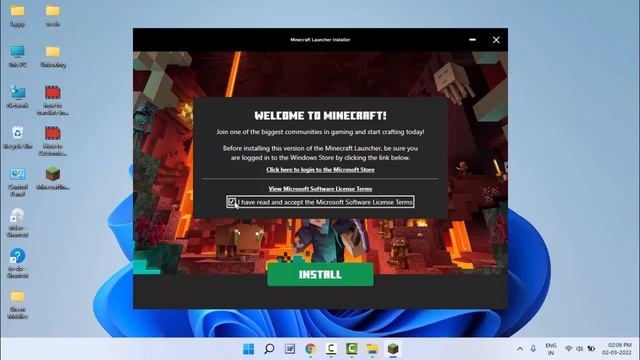Click the battery status tray icon
This screenshot has width=640, height=360.
click(591, 349)
